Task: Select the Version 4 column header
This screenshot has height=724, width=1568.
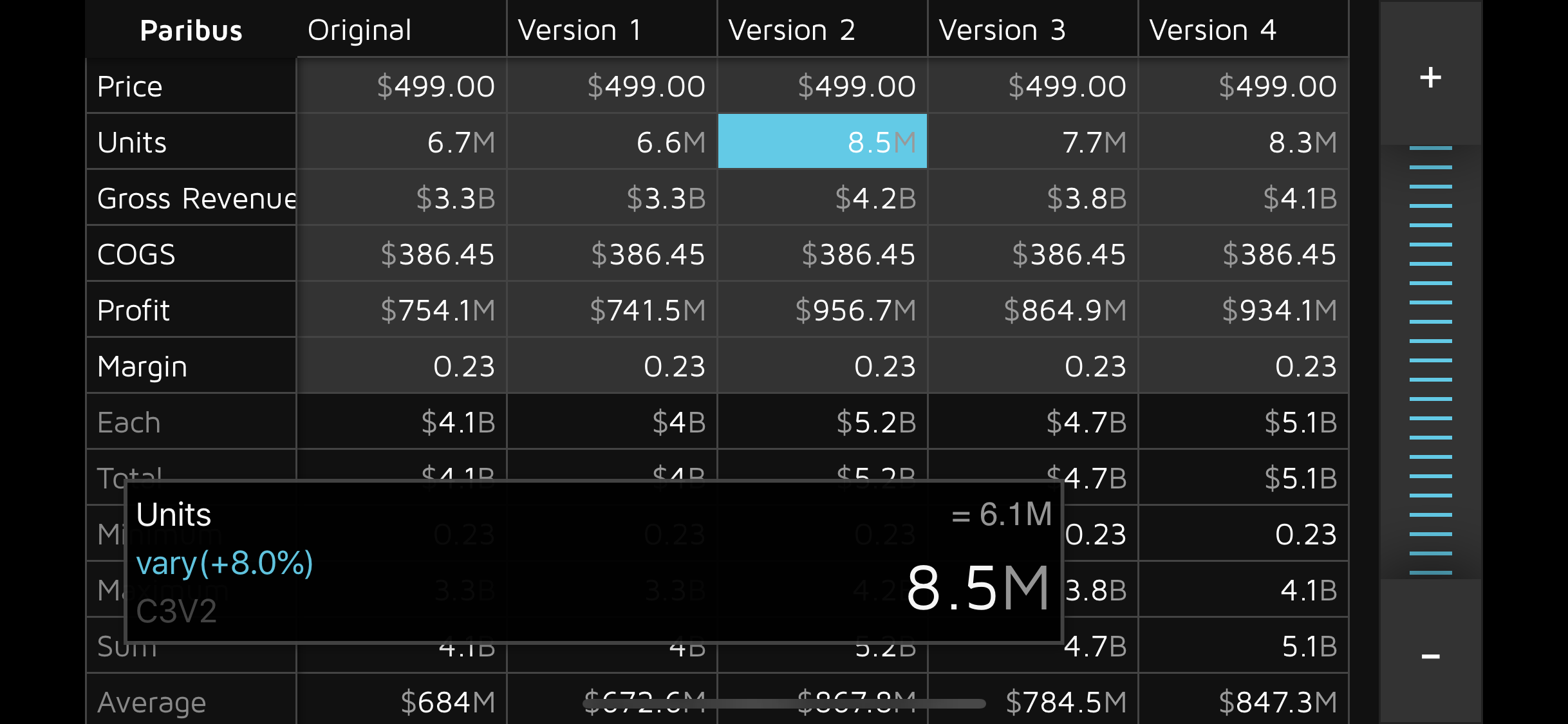Action: (1243, 30)
